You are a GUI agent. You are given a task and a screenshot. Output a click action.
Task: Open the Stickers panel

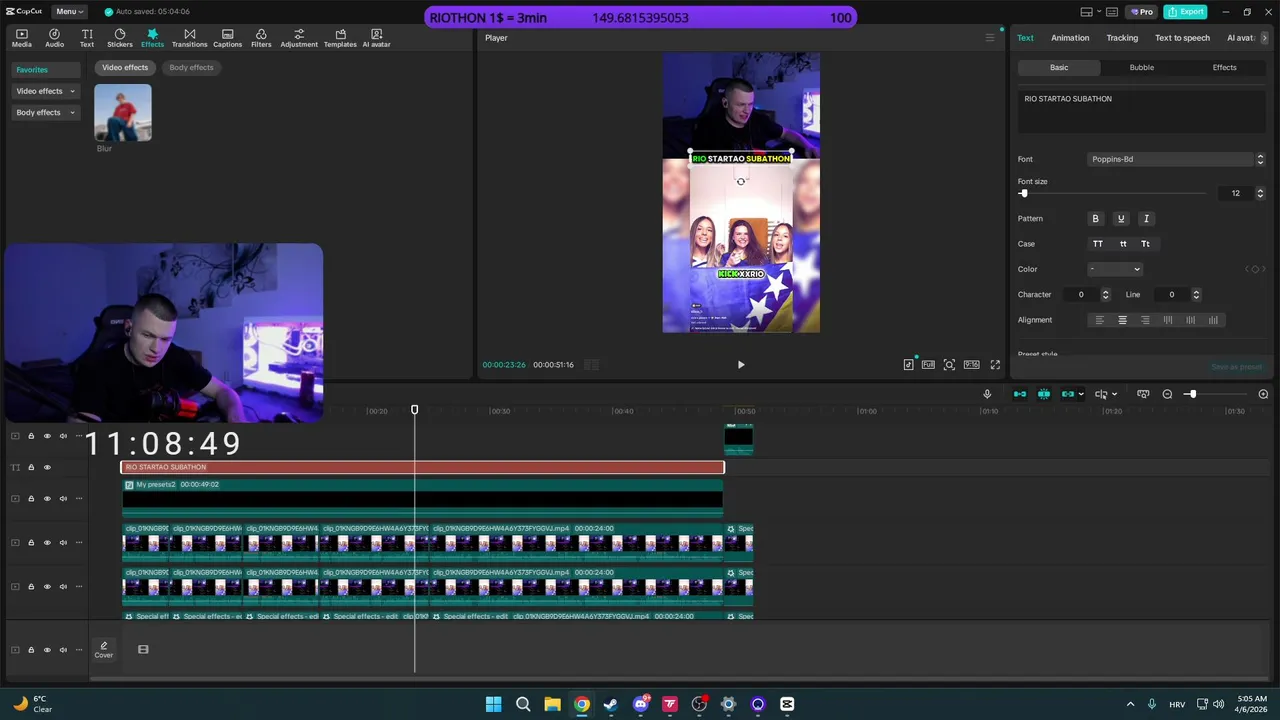pos(120,38)
